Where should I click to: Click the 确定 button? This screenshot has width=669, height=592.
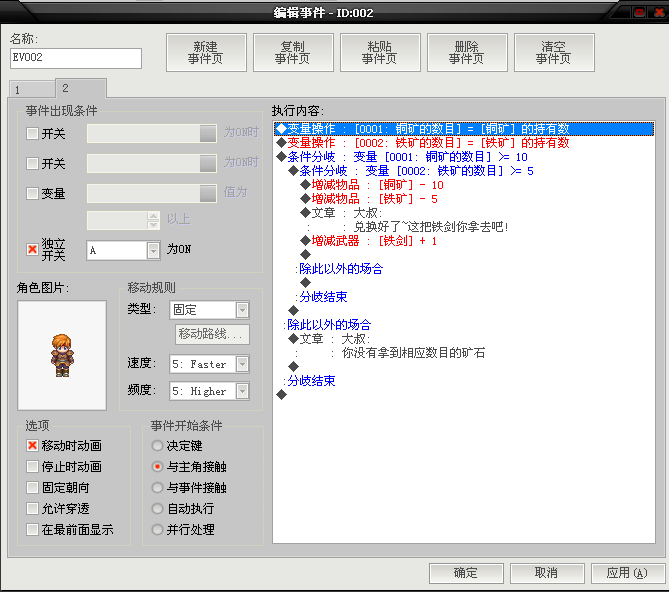click(466, 573)
